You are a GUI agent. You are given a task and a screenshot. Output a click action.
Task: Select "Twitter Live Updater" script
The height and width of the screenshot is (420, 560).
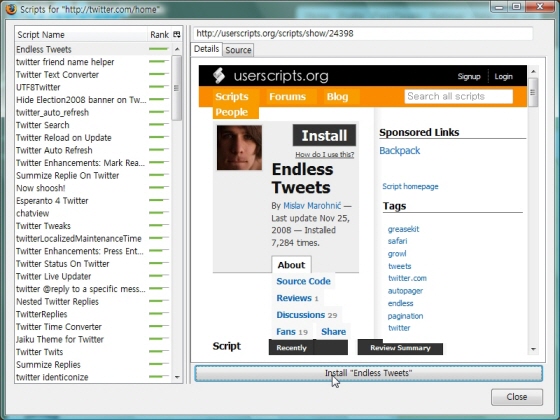[93, 276]
